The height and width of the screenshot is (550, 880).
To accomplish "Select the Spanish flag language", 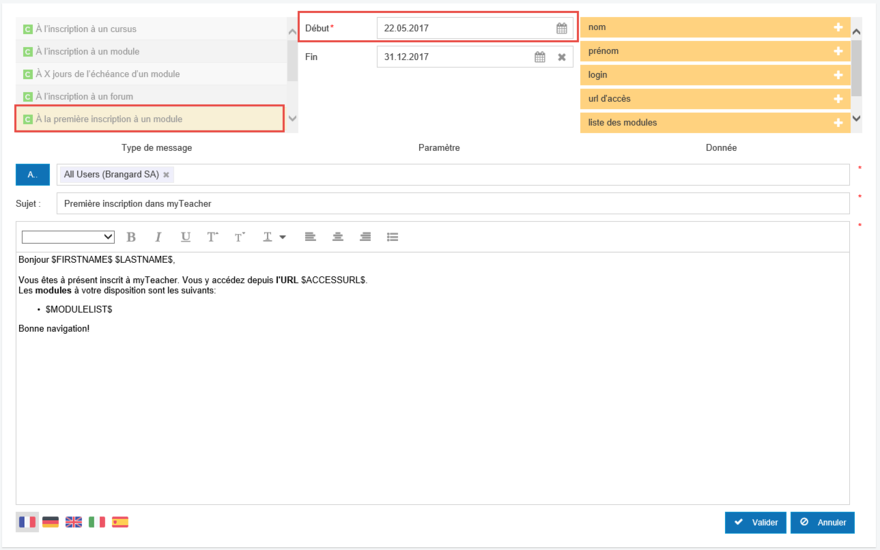I will [120, 522].
